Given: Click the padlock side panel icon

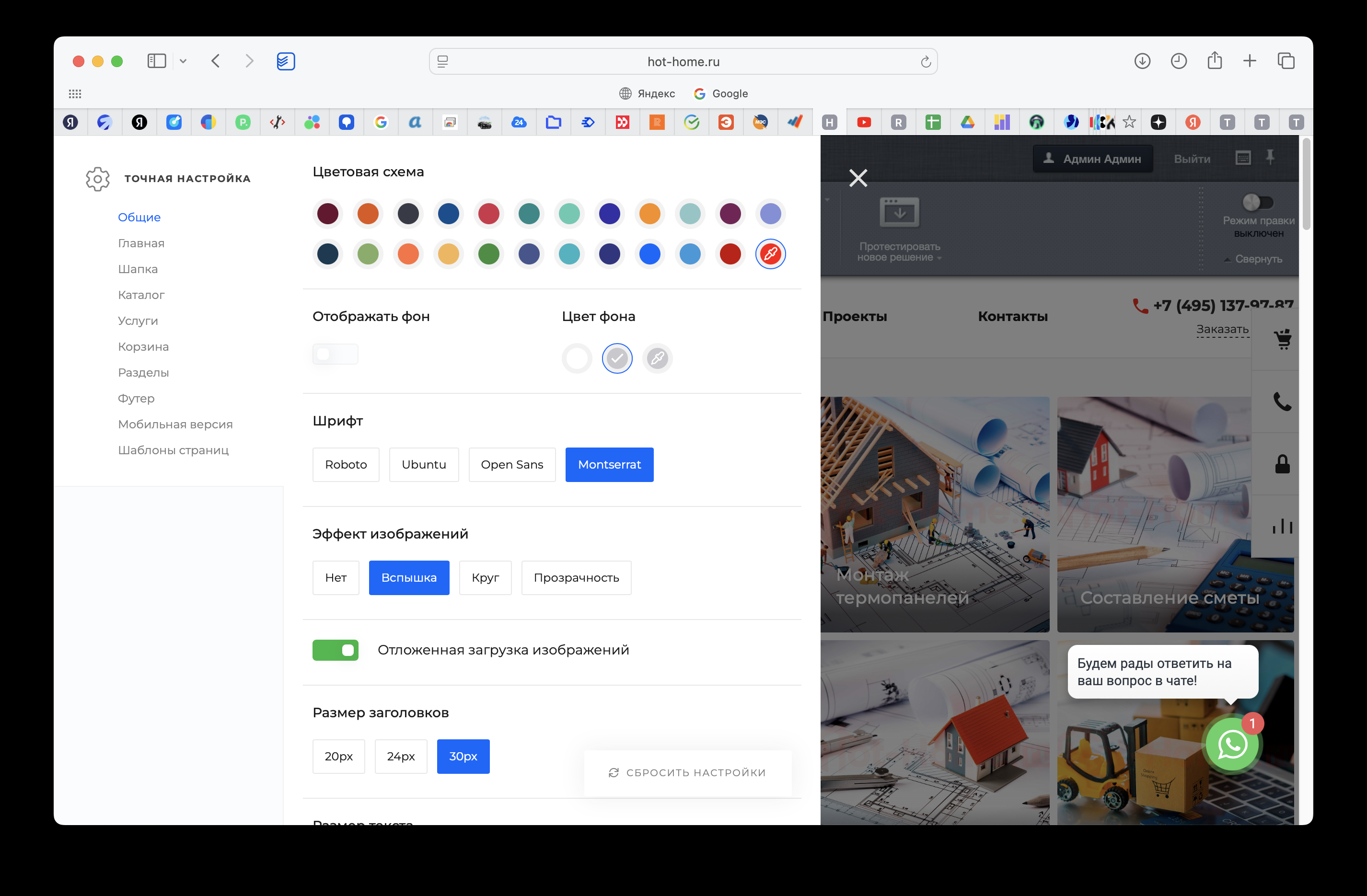Looking at the screenshot, I should point(1282,464).
